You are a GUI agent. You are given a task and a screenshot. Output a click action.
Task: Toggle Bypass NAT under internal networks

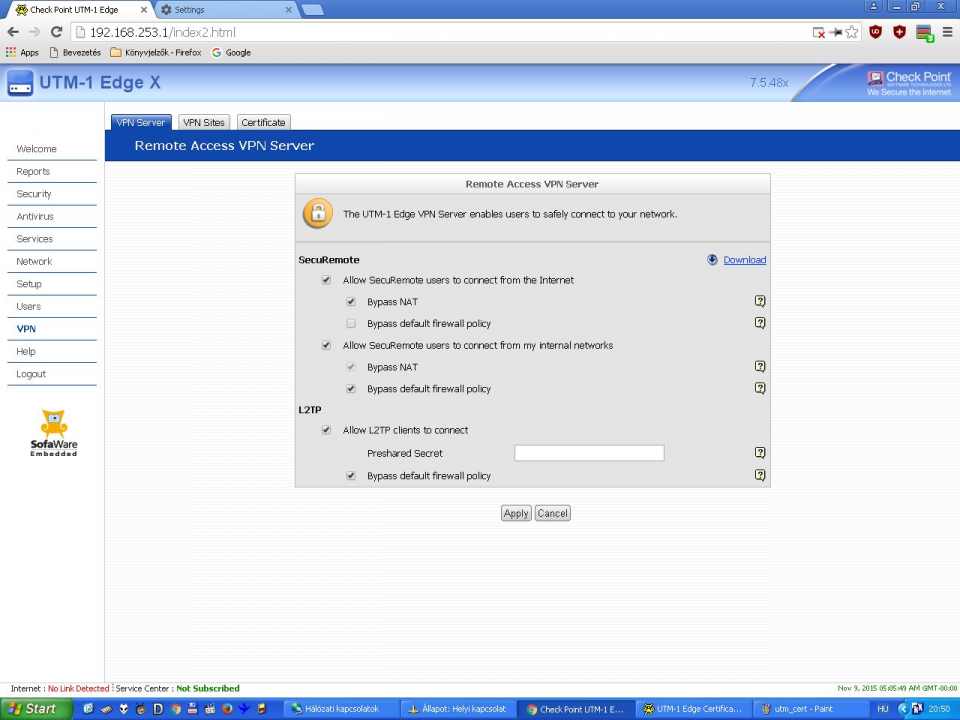click(351, 367)
